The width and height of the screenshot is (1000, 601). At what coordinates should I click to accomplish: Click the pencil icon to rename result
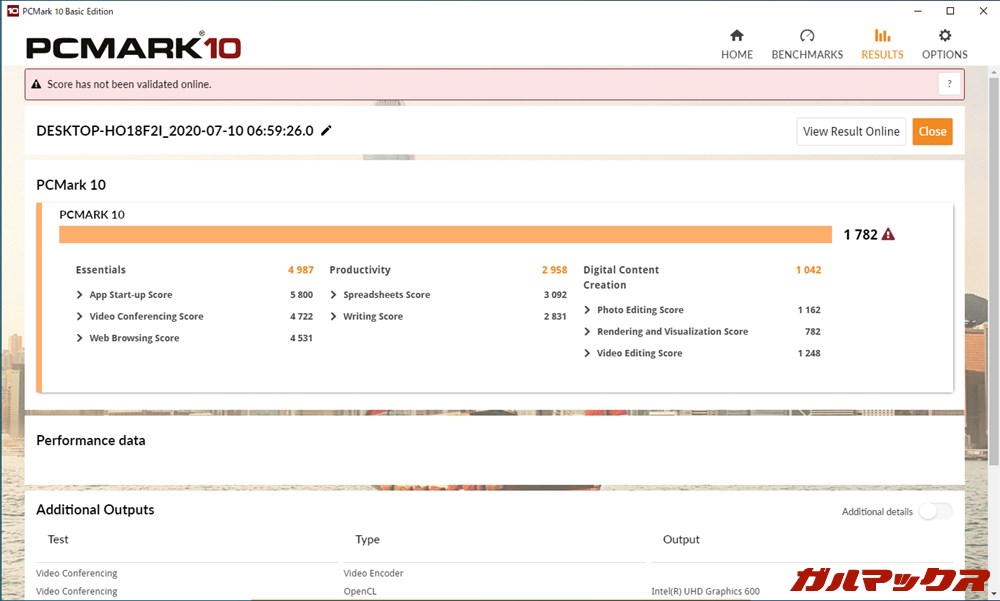(326, 131)
